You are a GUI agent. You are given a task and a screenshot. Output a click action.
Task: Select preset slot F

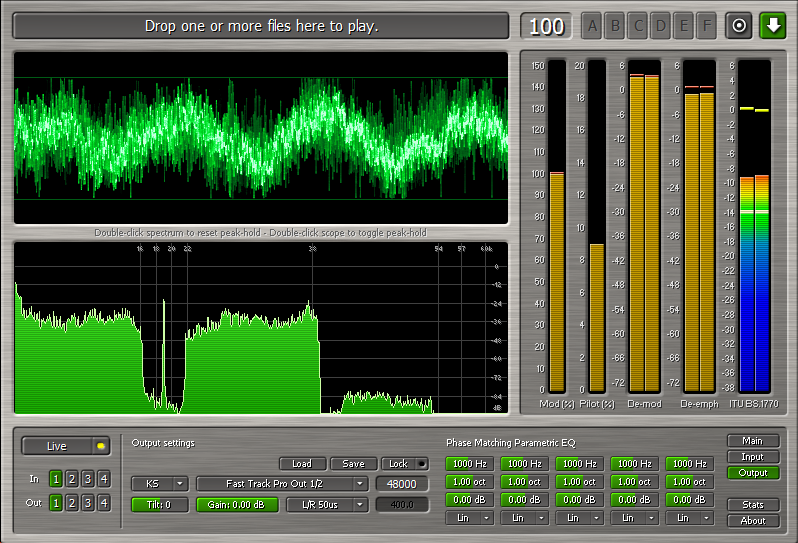[x=706, y=26]
